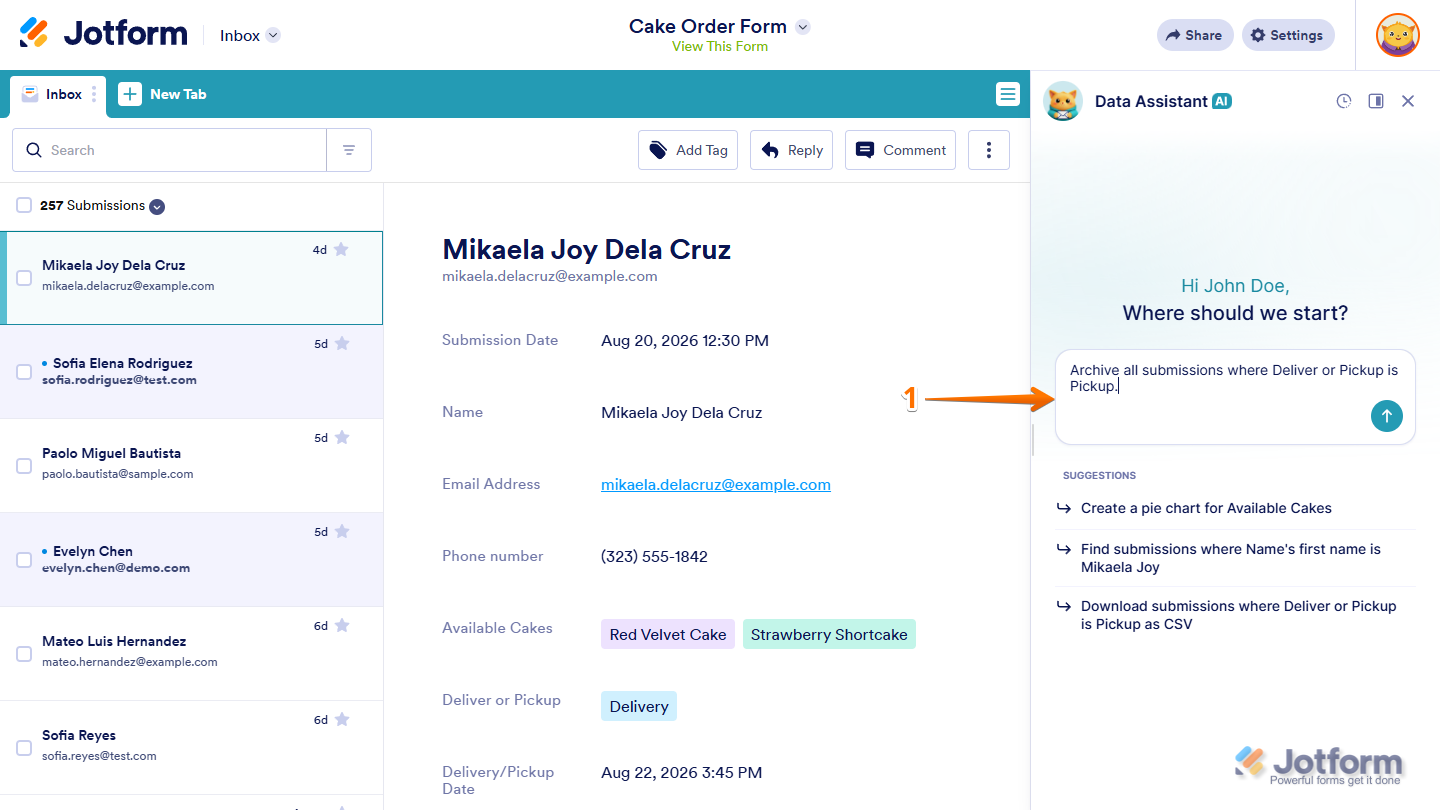Click into the Data Assistant prompt box

click(x=1235, y=397)
